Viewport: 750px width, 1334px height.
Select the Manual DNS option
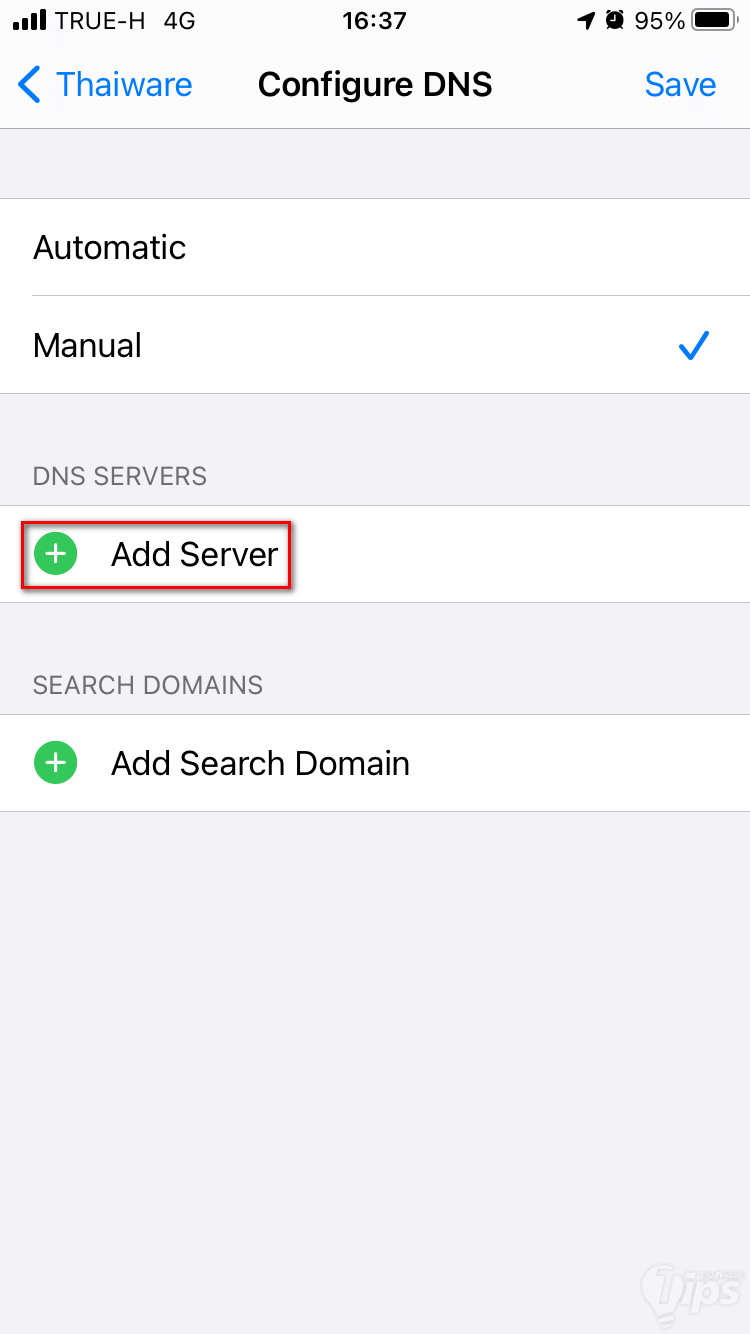(x=375, y=345)
